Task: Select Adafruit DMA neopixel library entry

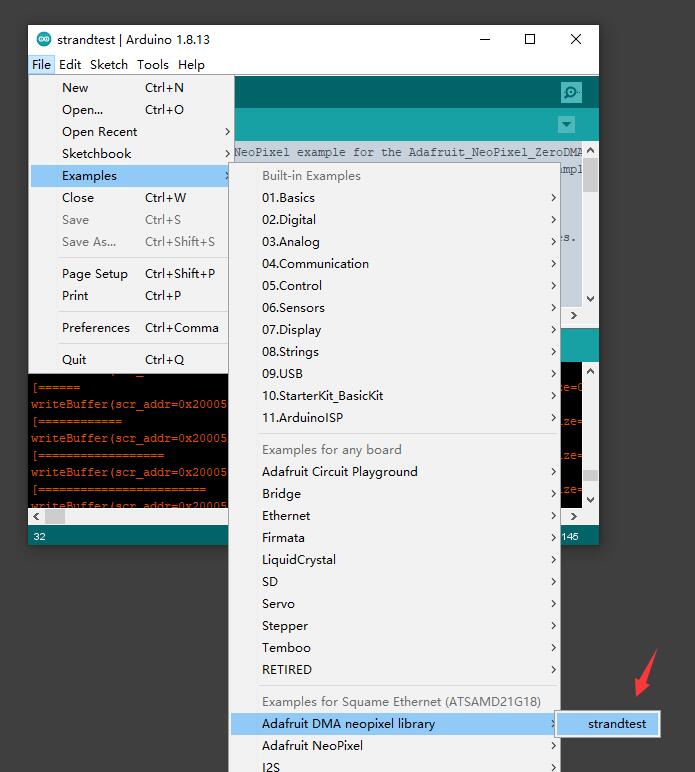Action: (x=395, y=724)
